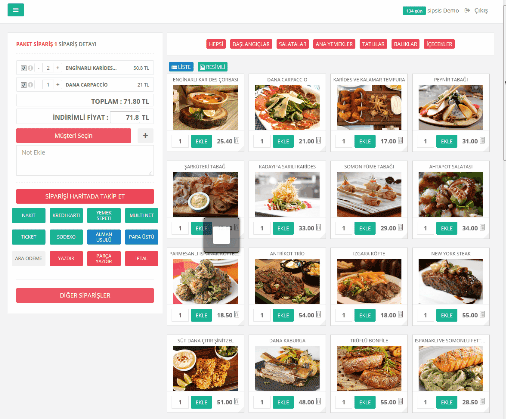Image resolution: width=506 pixels, height=419 pixels.
Task: Filter menu by Tatlılar category
Action: click(x=373, y=44)
